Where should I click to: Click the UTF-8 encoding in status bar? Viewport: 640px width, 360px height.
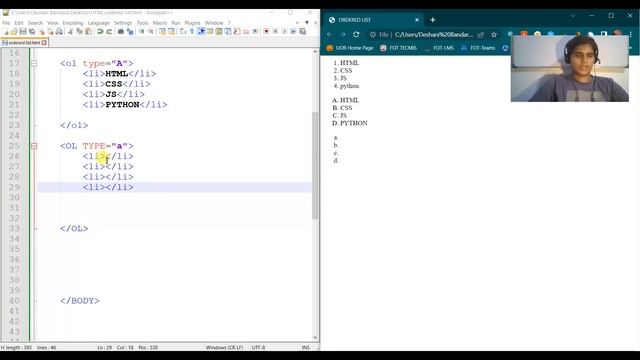click(x=258, y=347)
